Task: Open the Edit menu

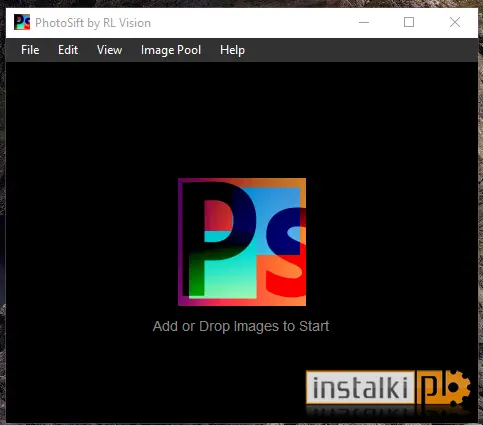Action: tap(68, 50)
